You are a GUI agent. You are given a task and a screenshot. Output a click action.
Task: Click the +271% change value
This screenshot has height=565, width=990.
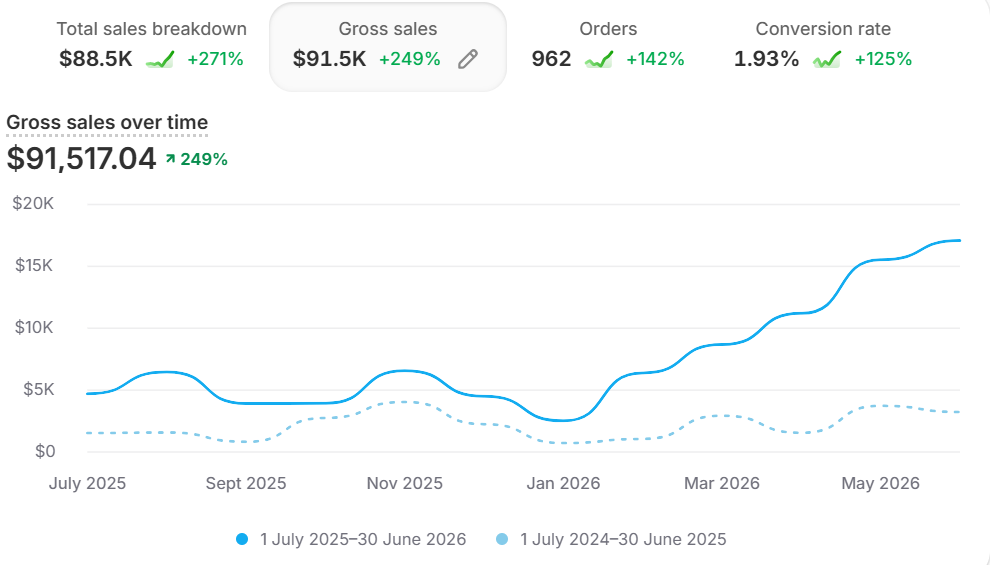tap(215, 59)
